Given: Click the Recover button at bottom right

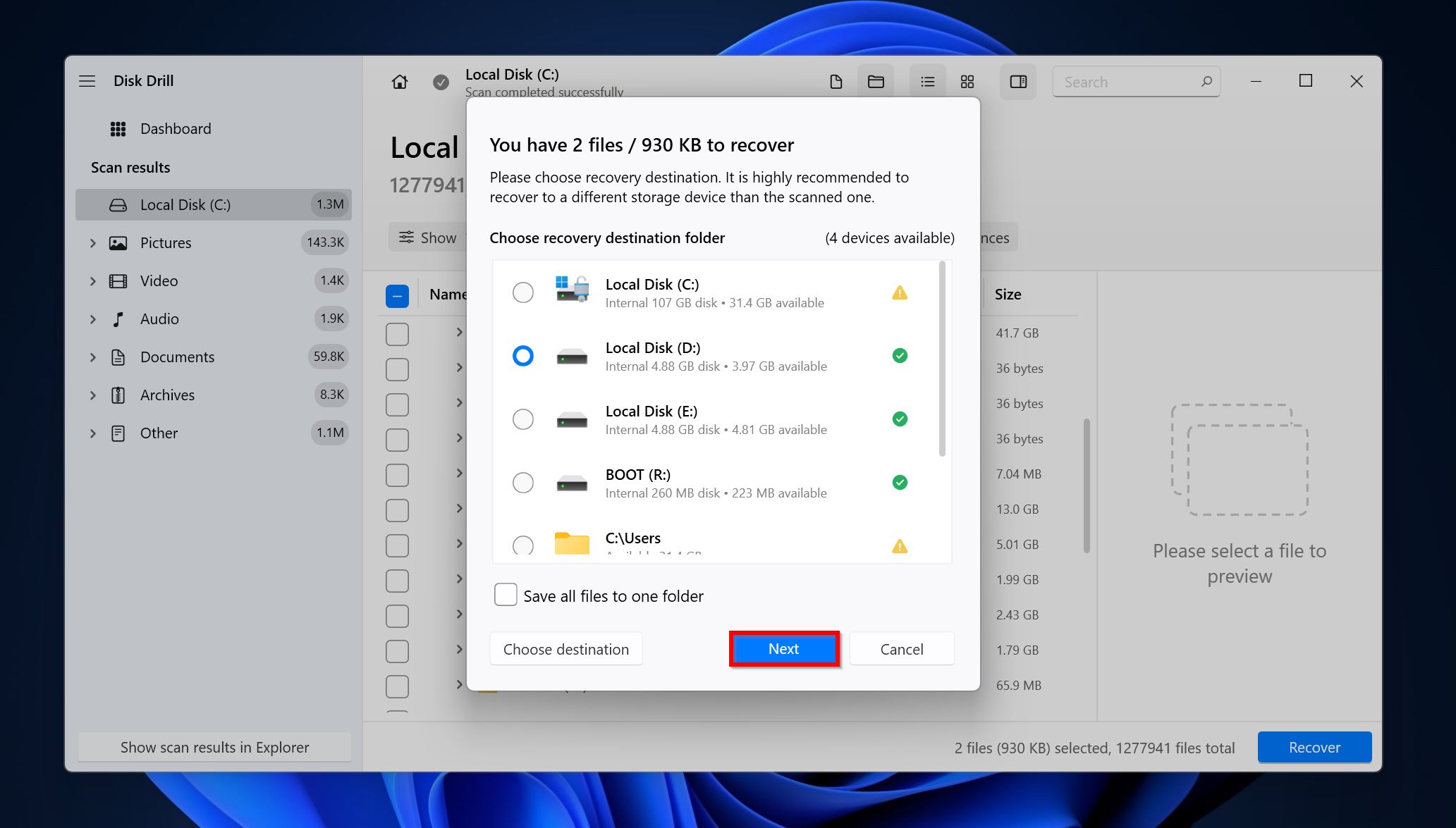Looking at the screenshot, I should 1313,748.
